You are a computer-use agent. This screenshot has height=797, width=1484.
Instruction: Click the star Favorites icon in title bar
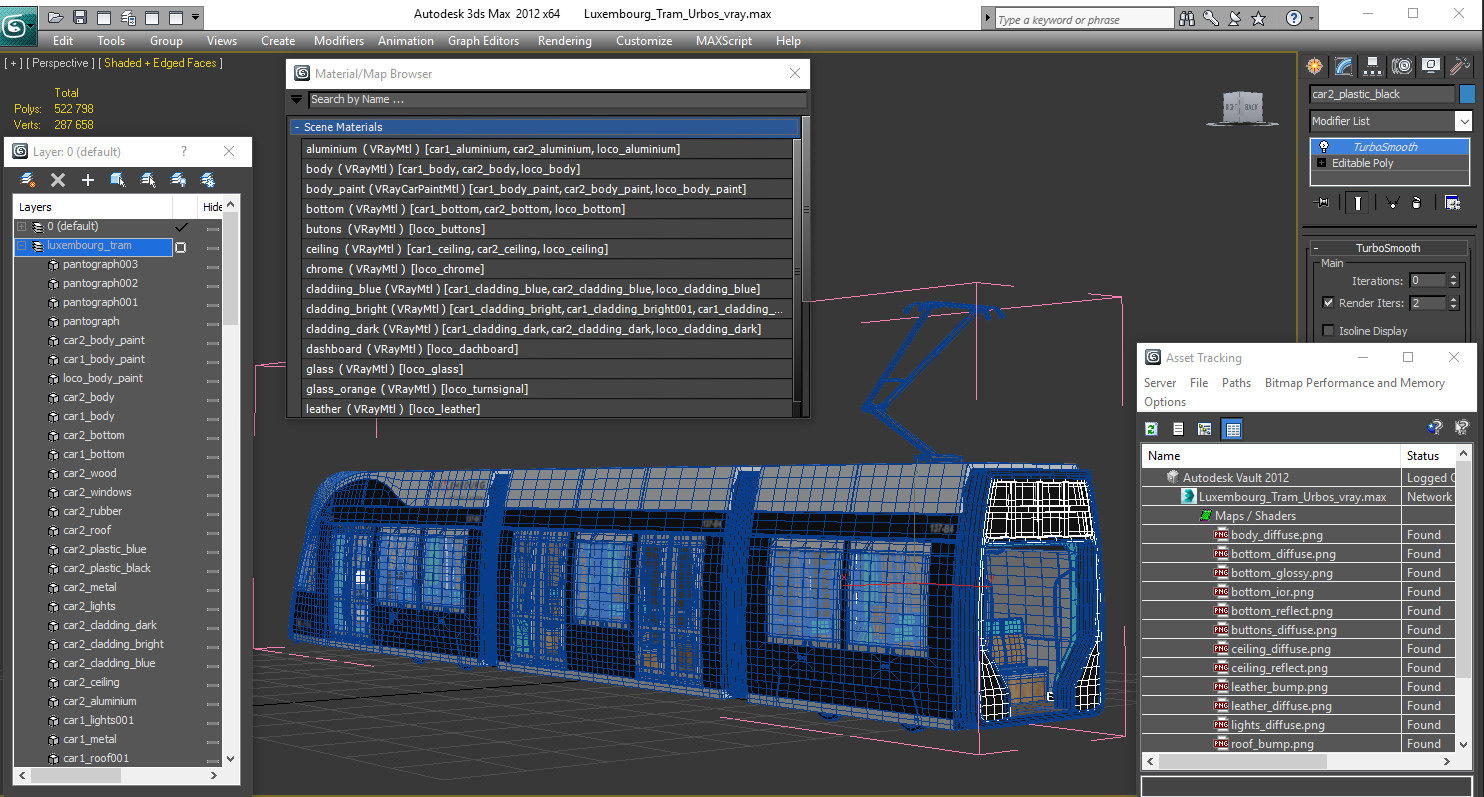[x=1258, y=18]
